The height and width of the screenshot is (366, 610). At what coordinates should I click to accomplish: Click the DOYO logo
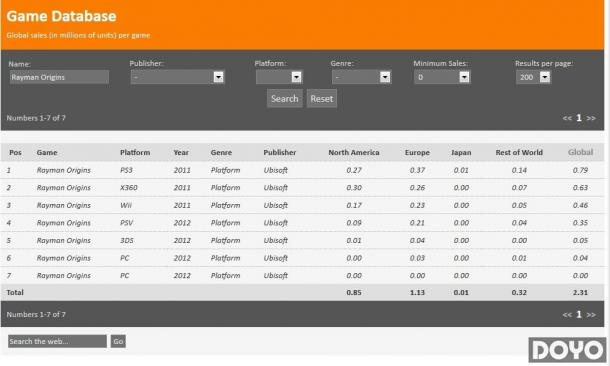568,350
